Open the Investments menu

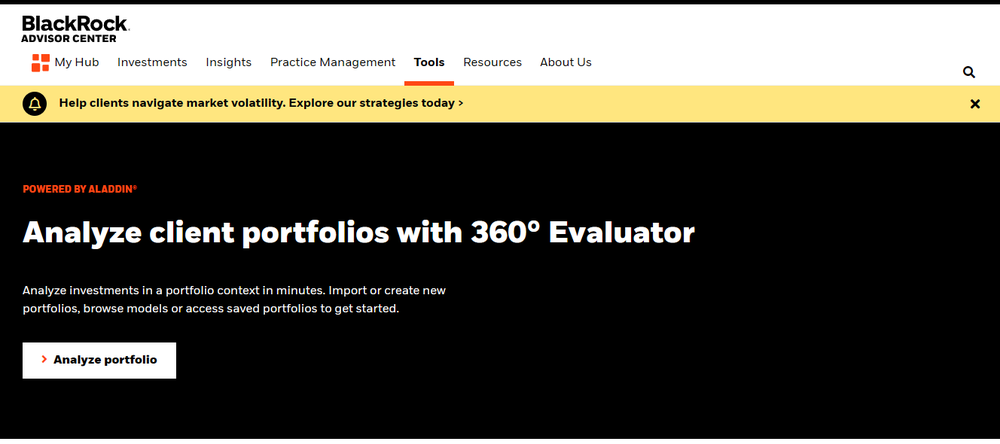[152, 63]
